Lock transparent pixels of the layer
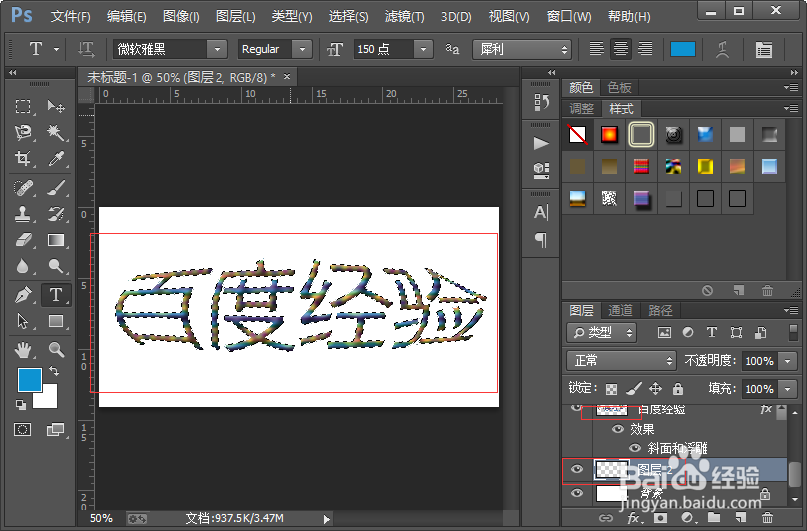 point(611,389)
